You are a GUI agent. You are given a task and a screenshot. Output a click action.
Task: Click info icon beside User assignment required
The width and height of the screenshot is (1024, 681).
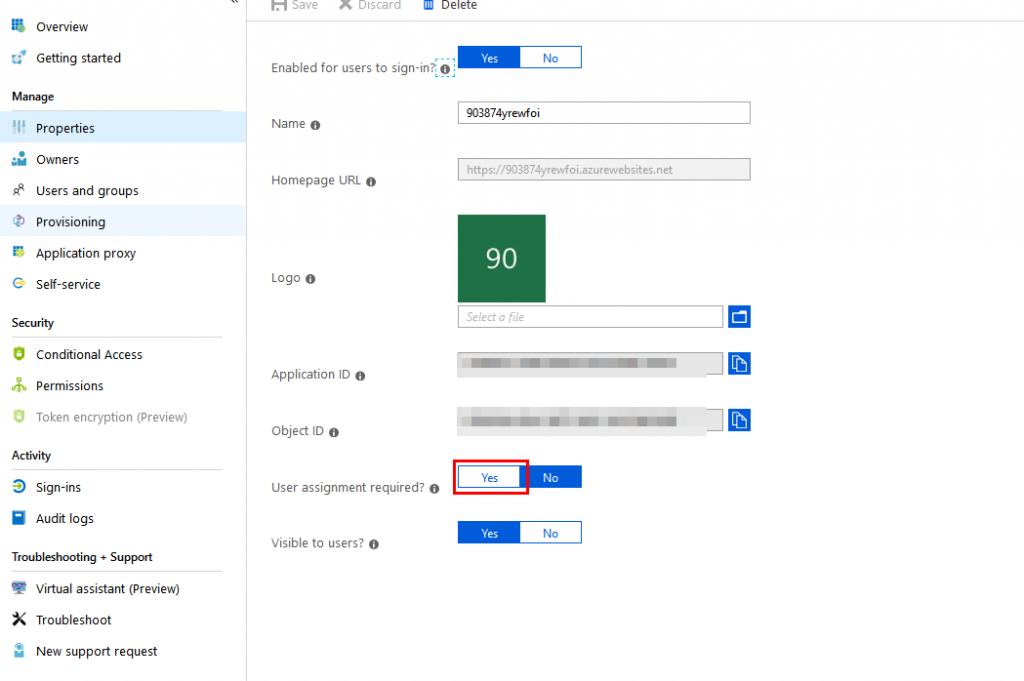434,488
